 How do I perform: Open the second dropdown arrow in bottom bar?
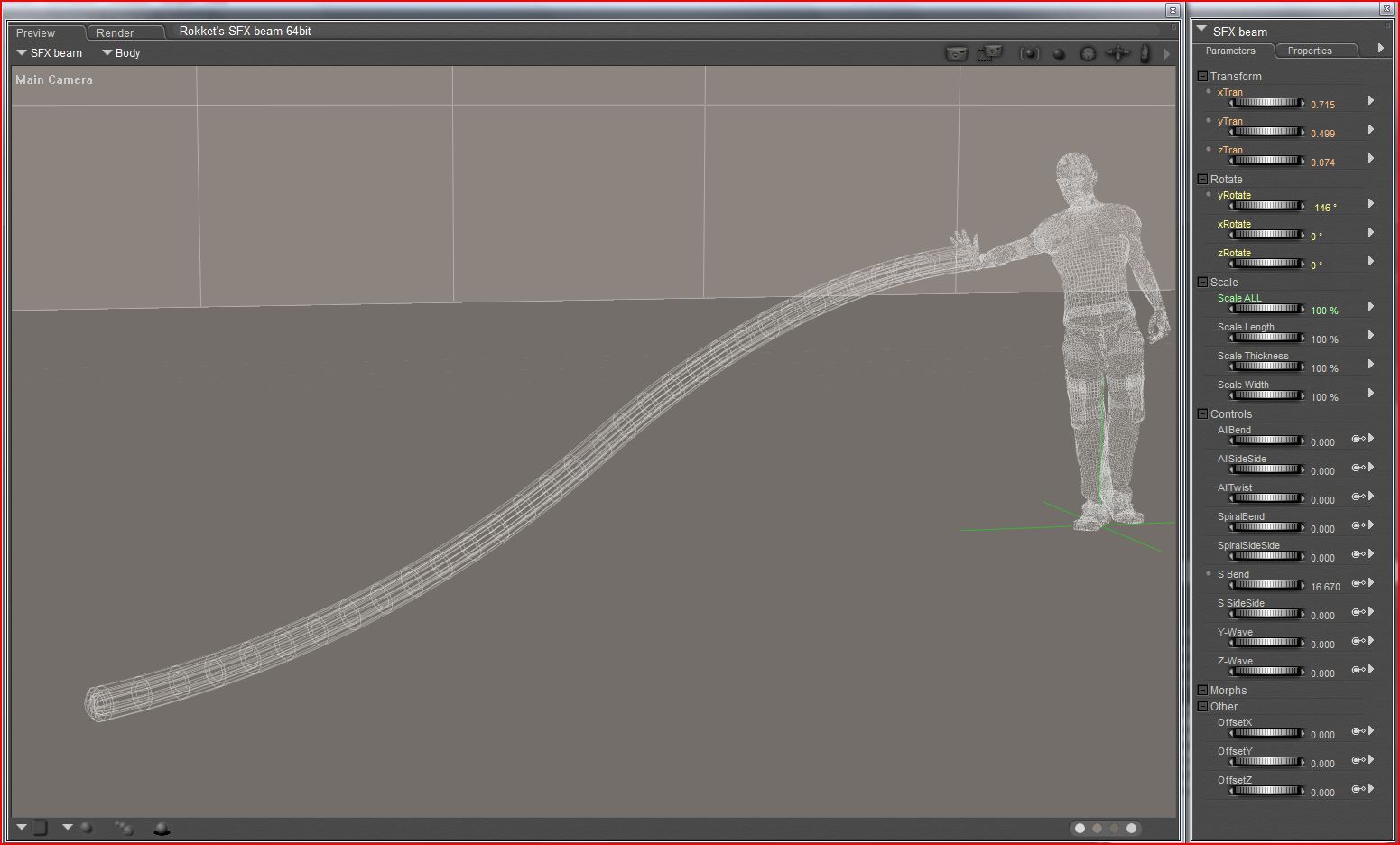(68, 827)
